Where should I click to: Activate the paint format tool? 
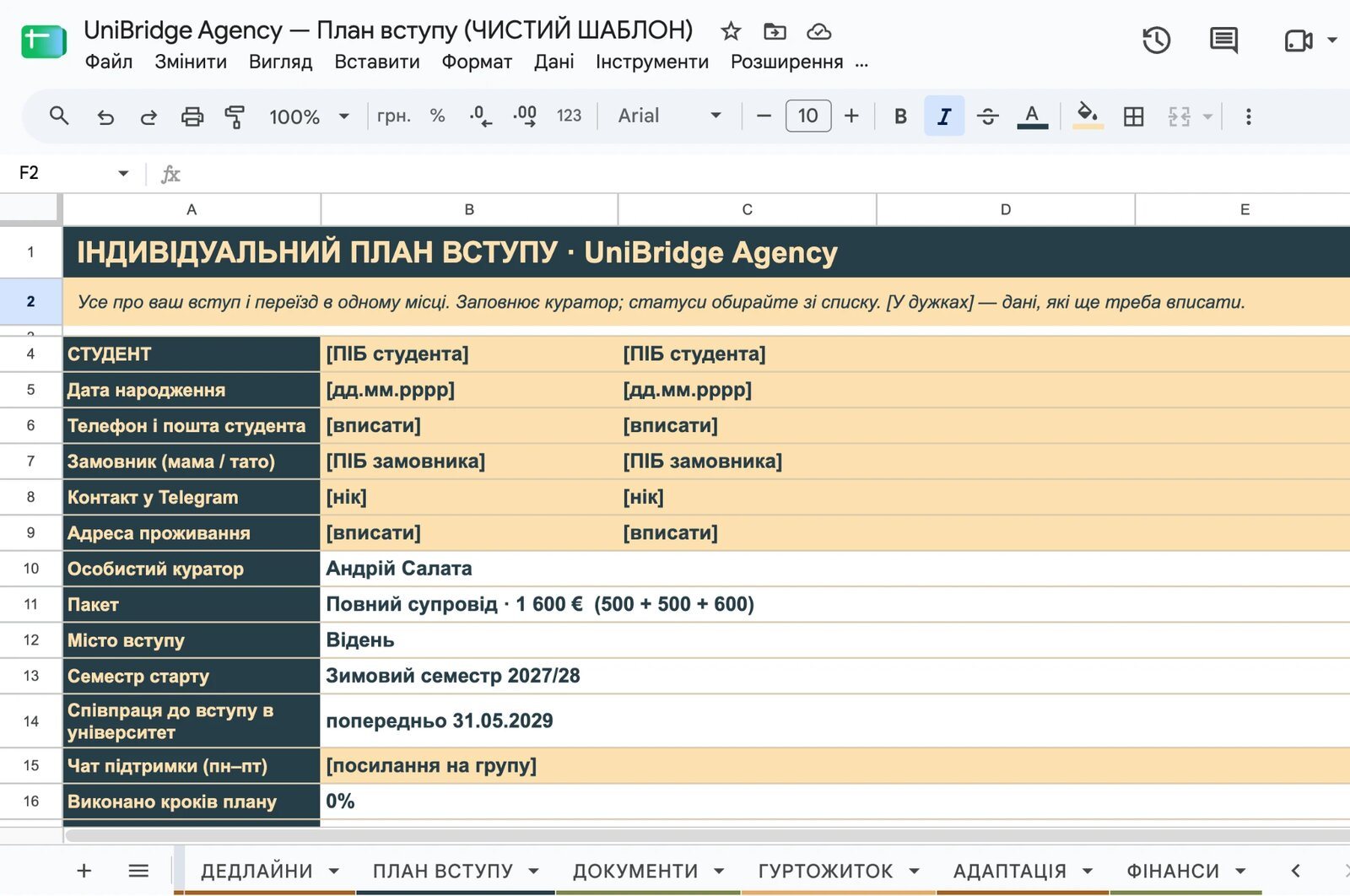[x=235, y=116]
